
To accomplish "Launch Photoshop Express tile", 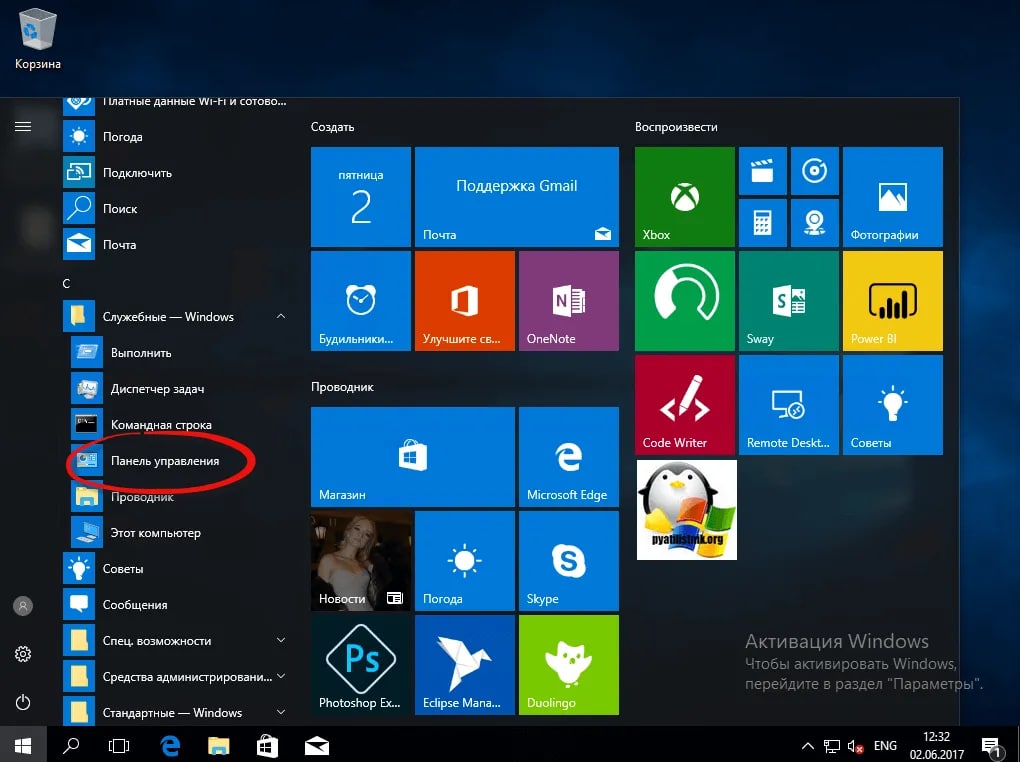I will pos(360,665).
